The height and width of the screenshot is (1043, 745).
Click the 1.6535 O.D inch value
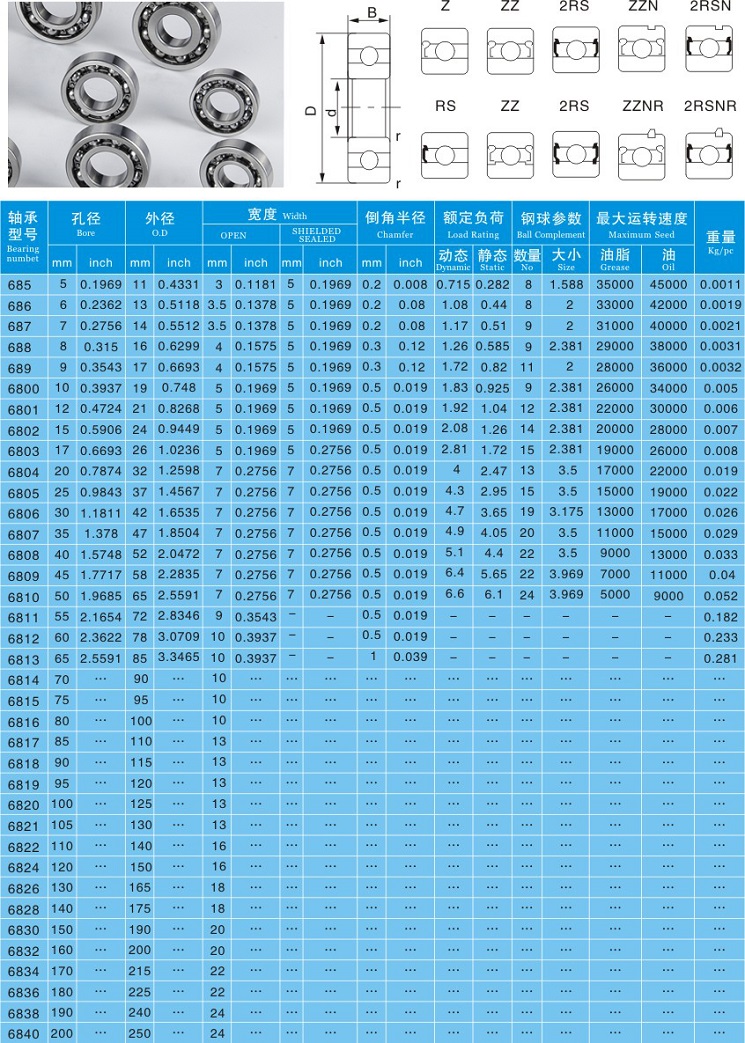[x=178, y=512]
